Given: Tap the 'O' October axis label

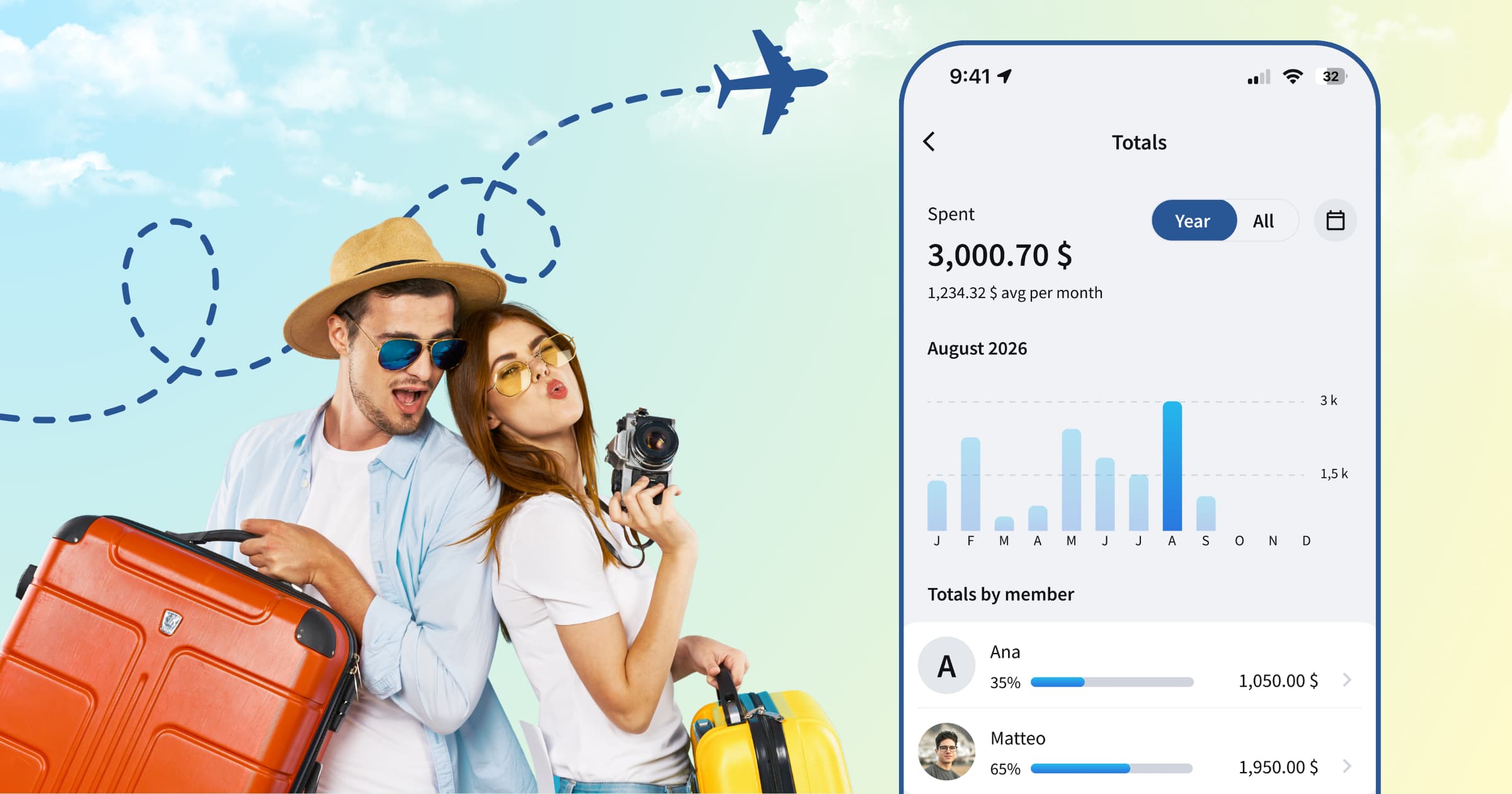Looking at the screenshot, I should click(x=1239, y=541).
